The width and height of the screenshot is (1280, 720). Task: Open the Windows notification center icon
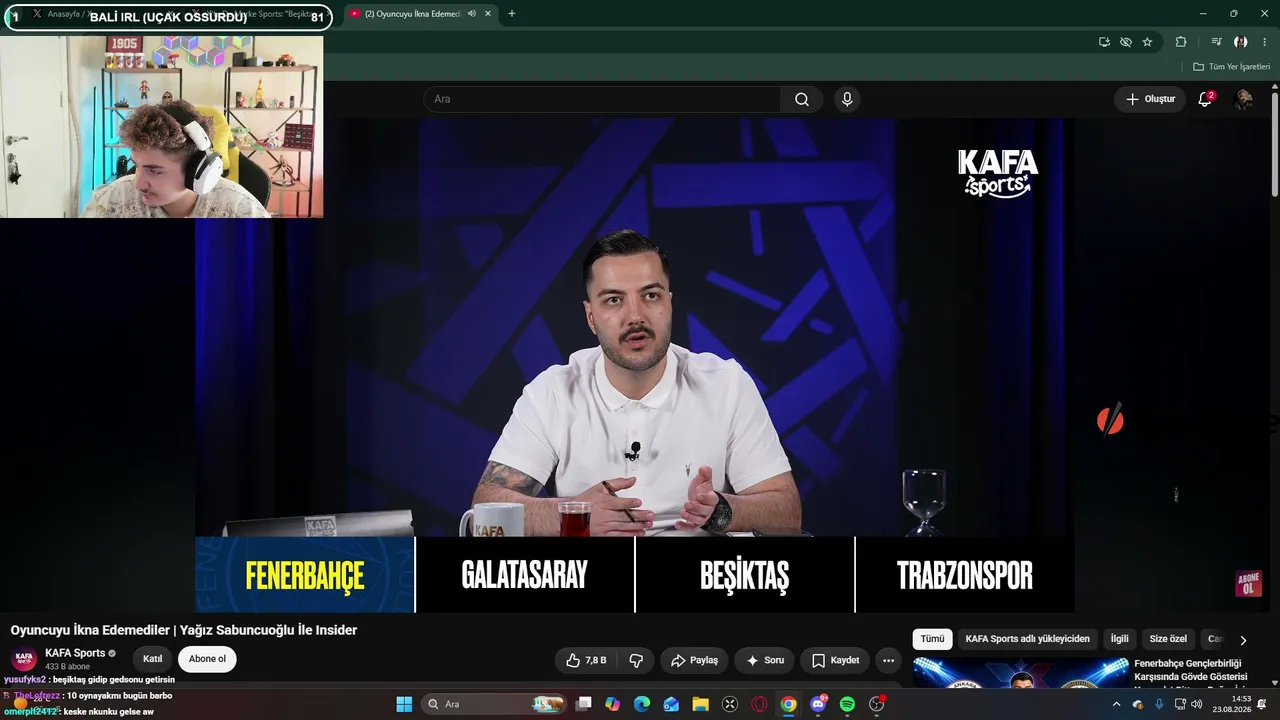coord(1262,704)
